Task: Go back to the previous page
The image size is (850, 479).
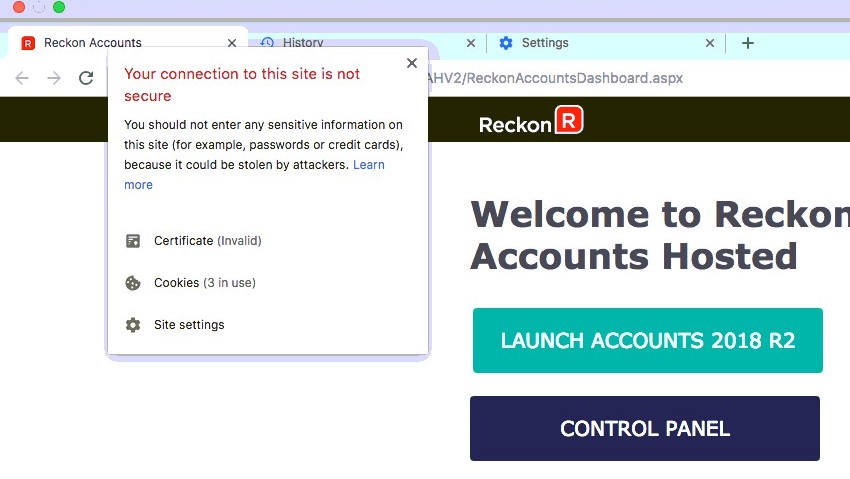Action: [22, 78]
